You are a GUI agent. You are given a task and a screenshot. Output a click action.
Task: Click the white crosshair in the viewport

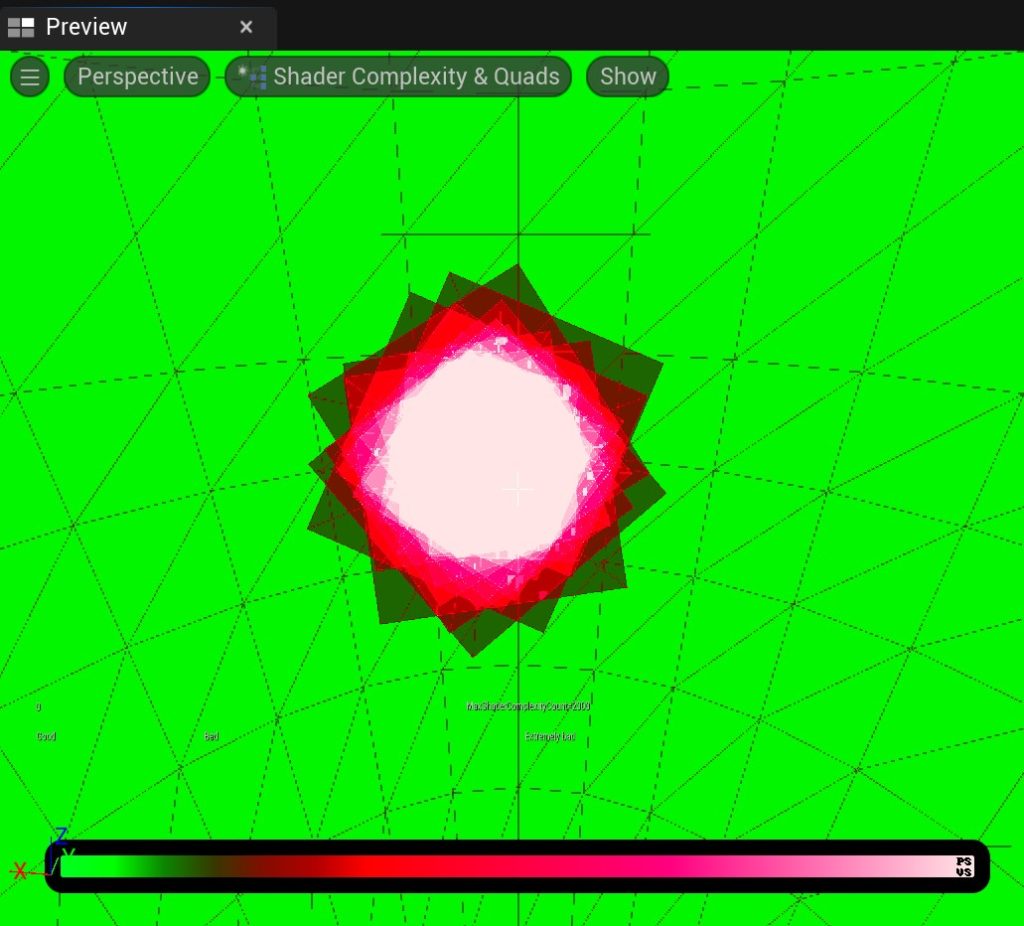click(518, 489)
